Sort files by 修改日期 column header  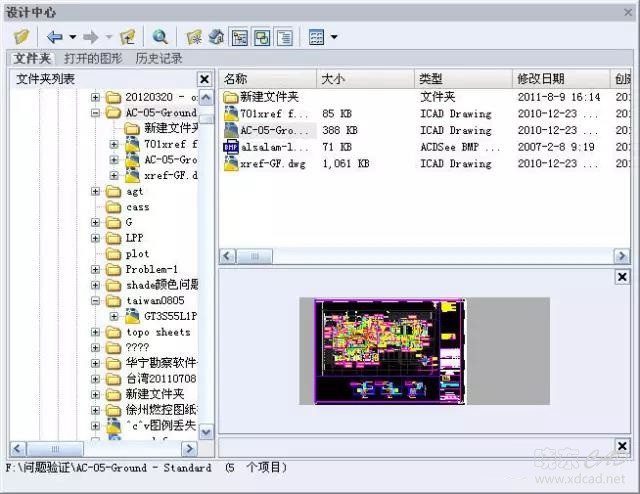click(x=540, y=79)
